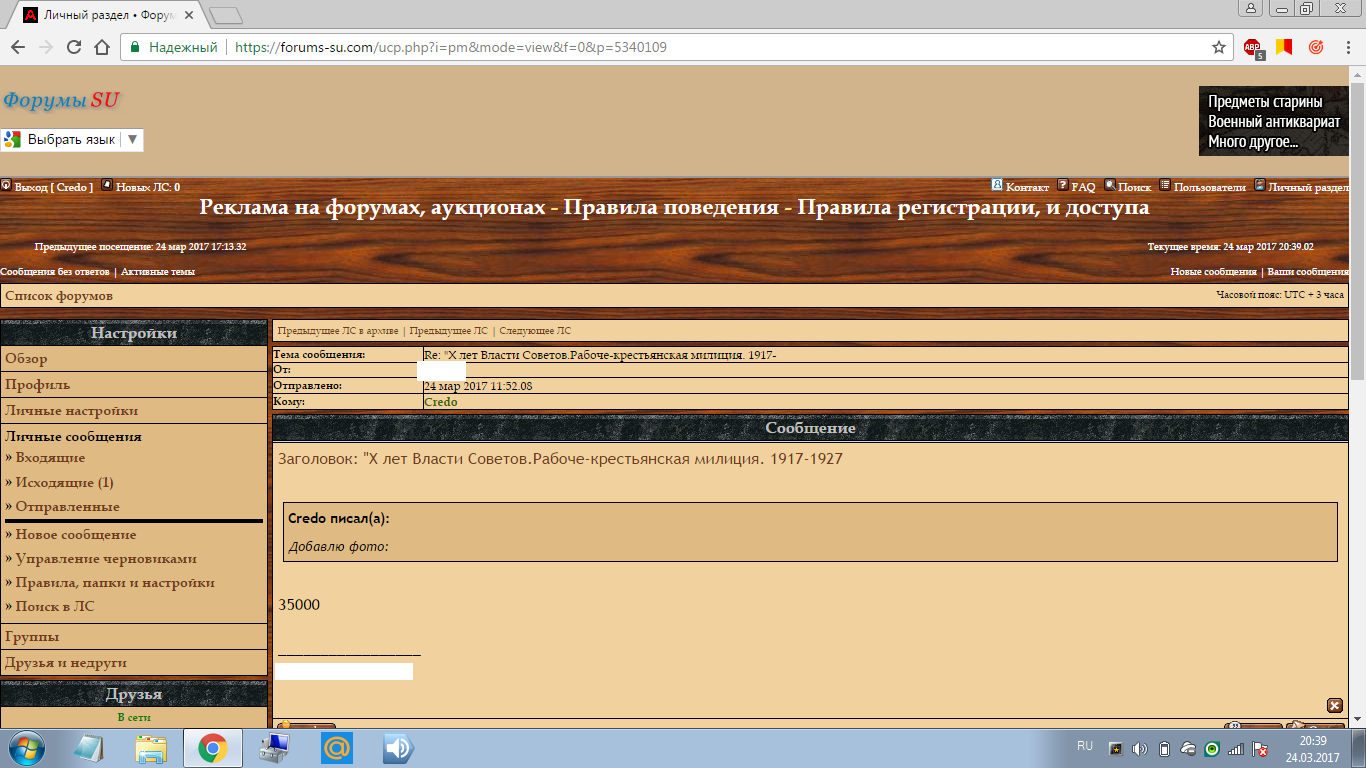Click the browser home icon
Image resolution: width=1366 pixels, height=768 pixels.
[x=101, y=47]
